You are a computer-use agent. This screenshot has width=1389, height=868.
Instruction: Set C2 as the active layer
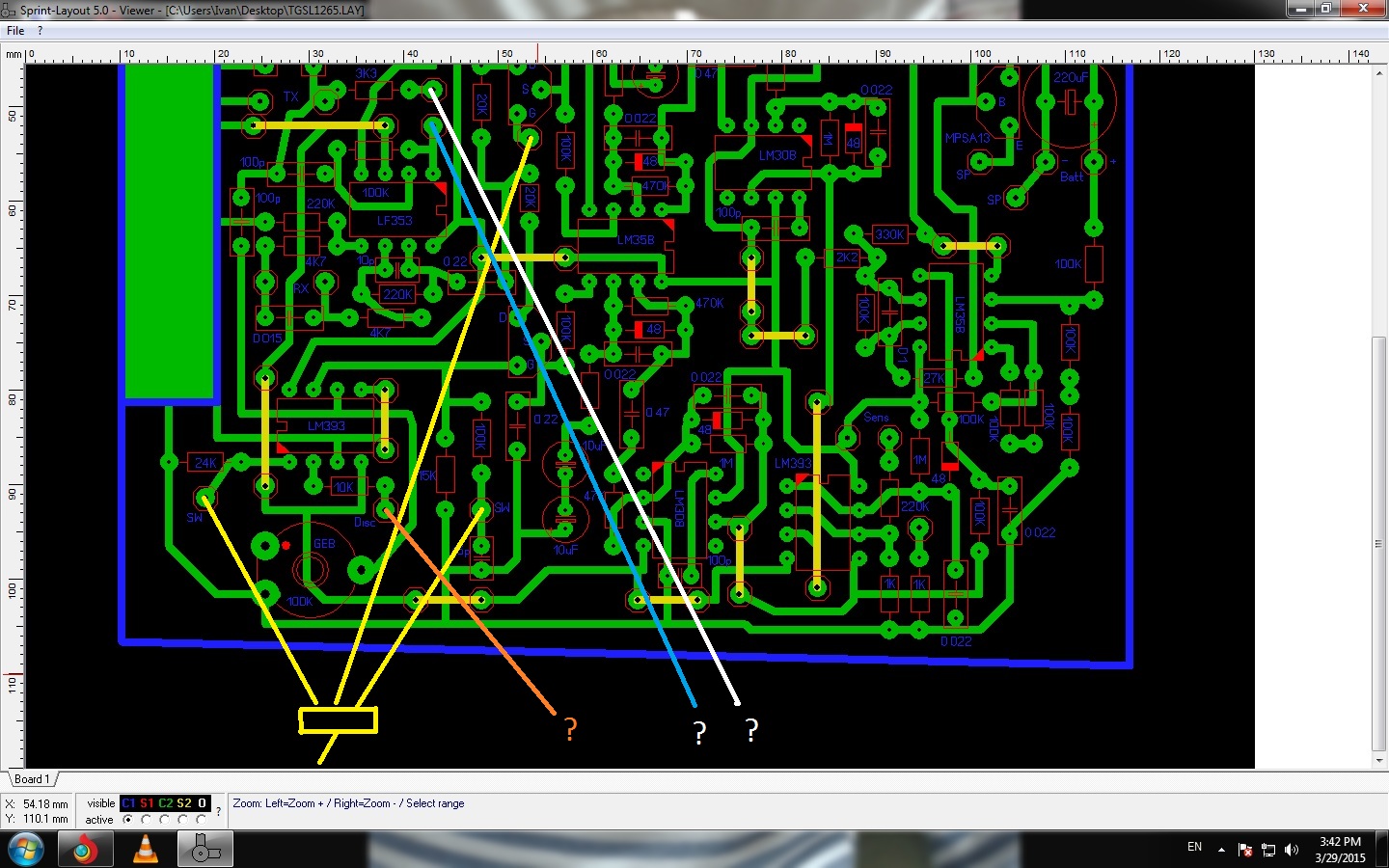pos(165,820)
